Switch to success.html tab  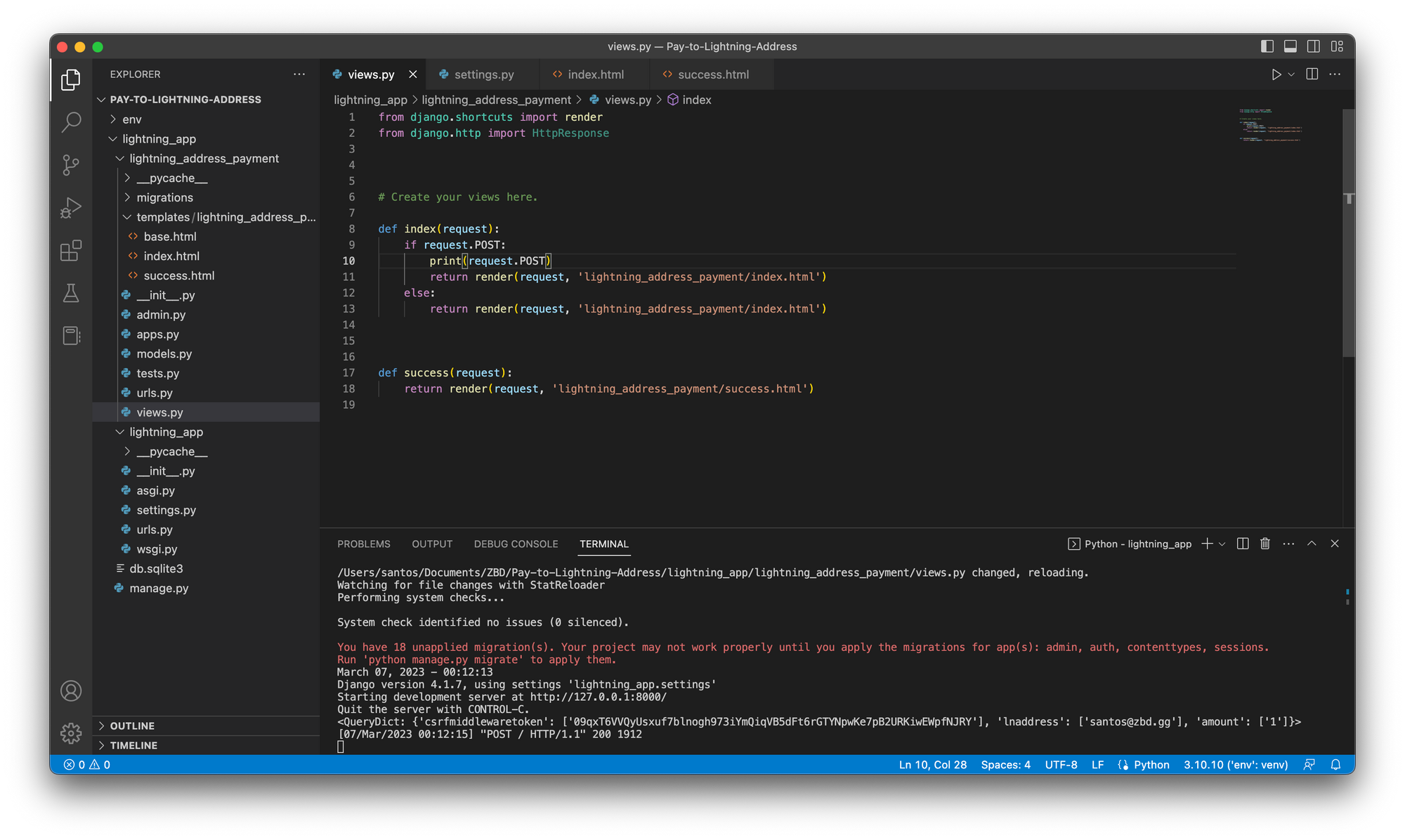tap(712, 74)
